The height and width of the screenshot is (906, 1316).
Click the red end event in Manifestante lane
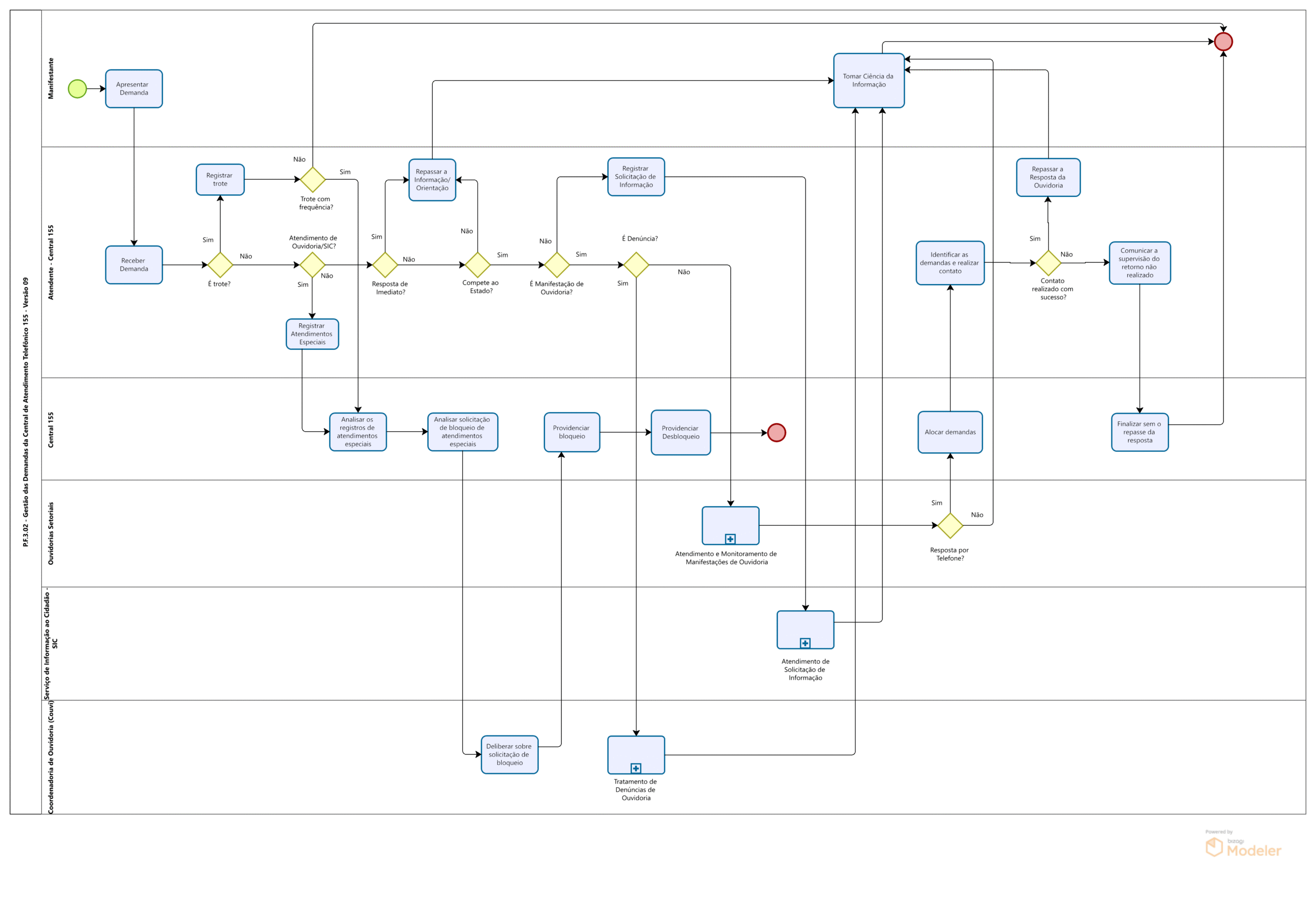1223,42
